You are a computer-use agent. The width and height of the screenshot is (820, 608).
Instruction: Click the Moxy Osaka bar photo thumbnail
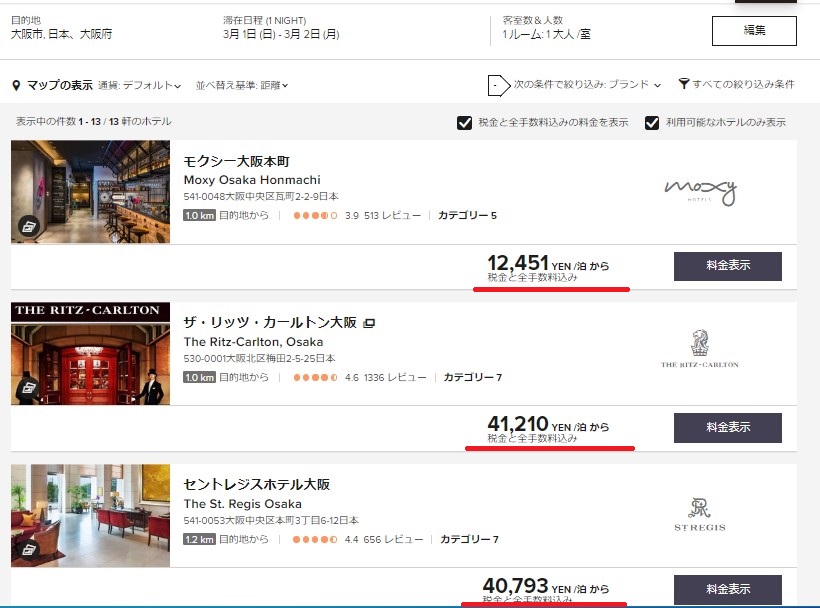coord(90,191)
